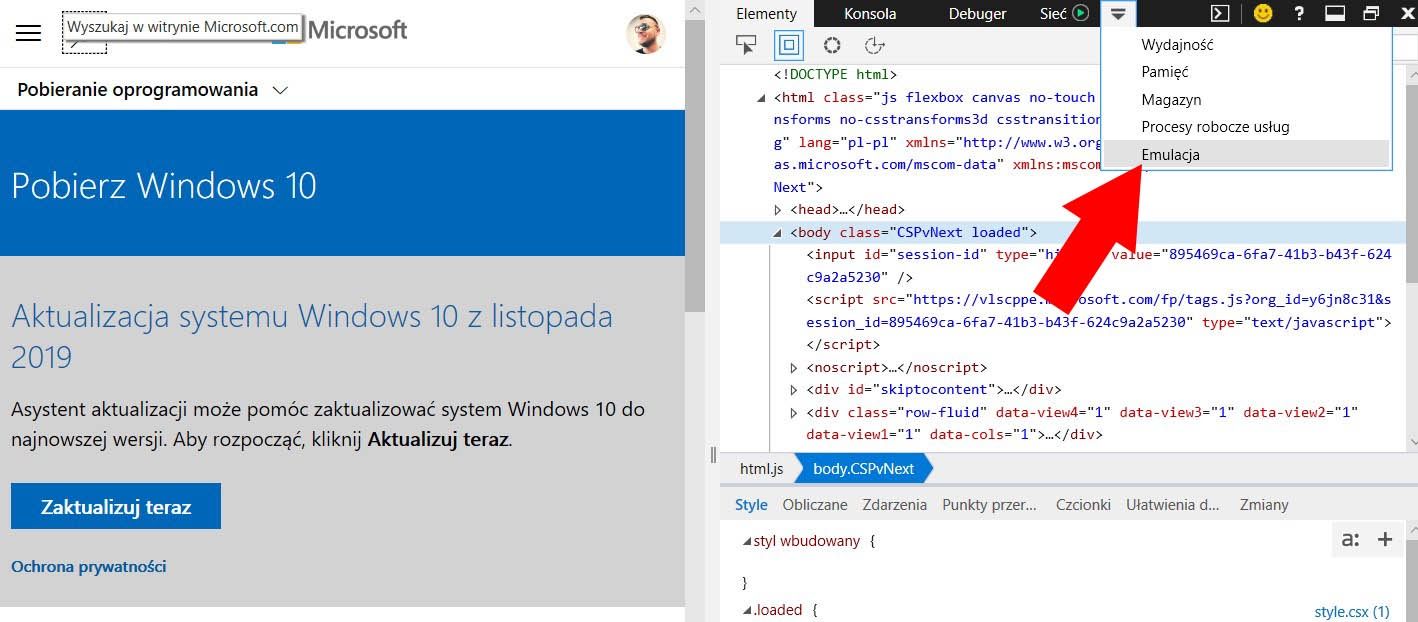
Task: Click the Zaktualizuj teraz button
Action: [116, 507]
